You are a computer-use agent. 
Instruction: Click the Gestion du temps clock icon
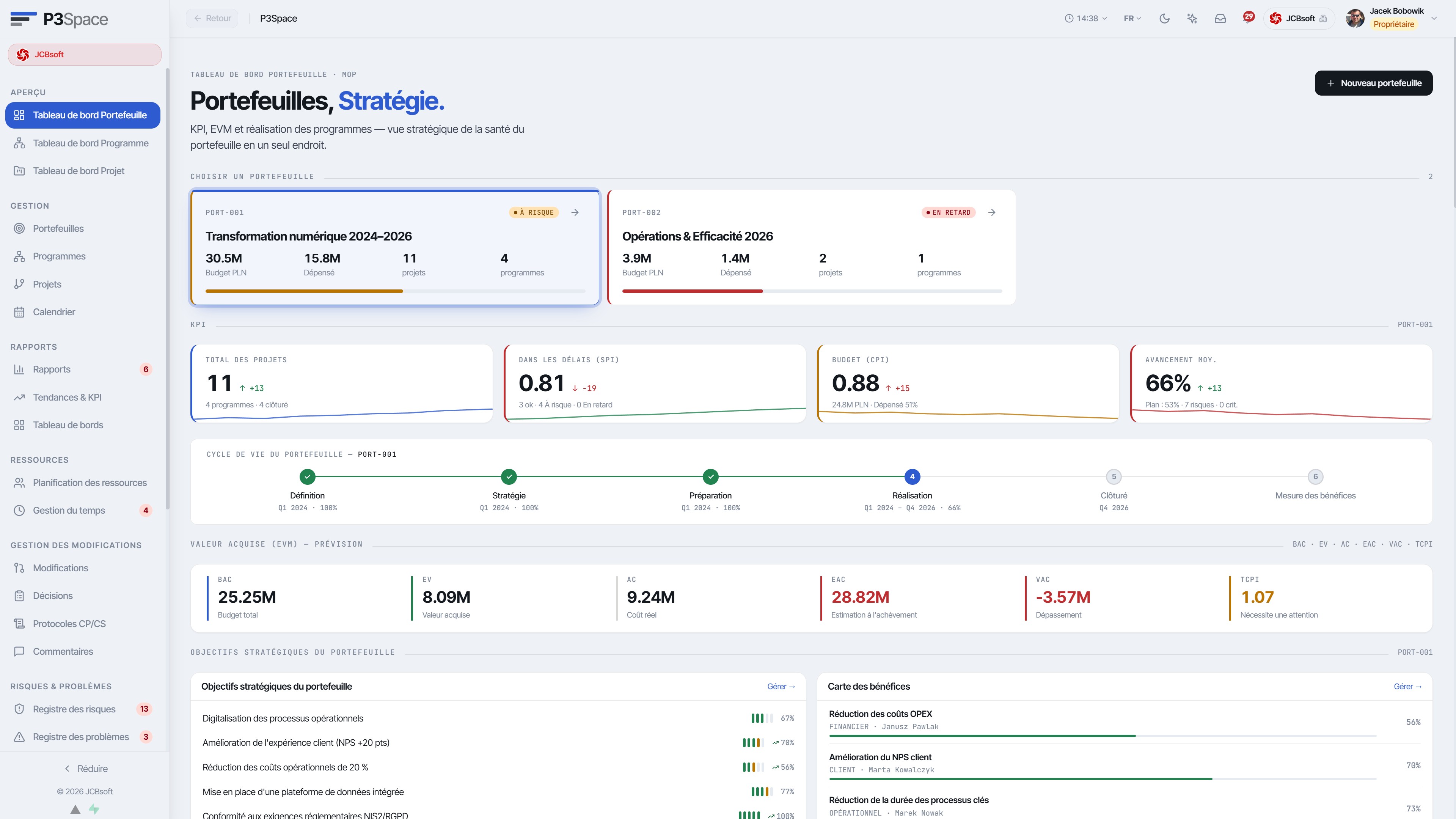pos(19,510)
